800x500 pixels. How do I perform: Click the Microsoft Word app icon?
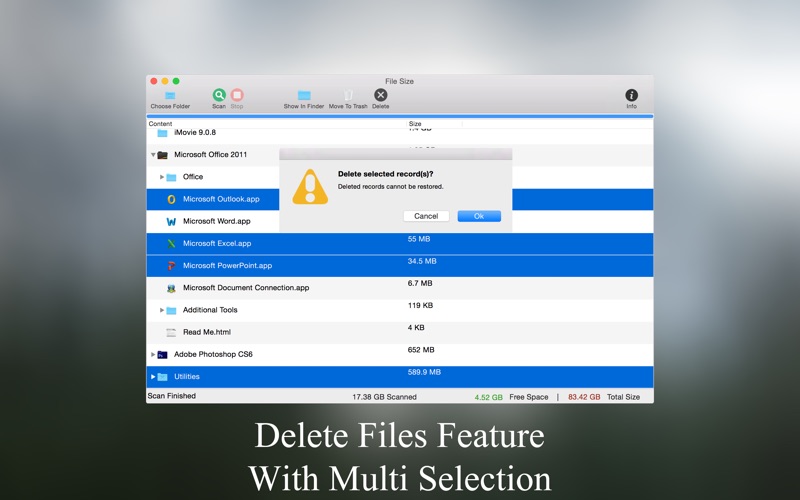(171, 221)
